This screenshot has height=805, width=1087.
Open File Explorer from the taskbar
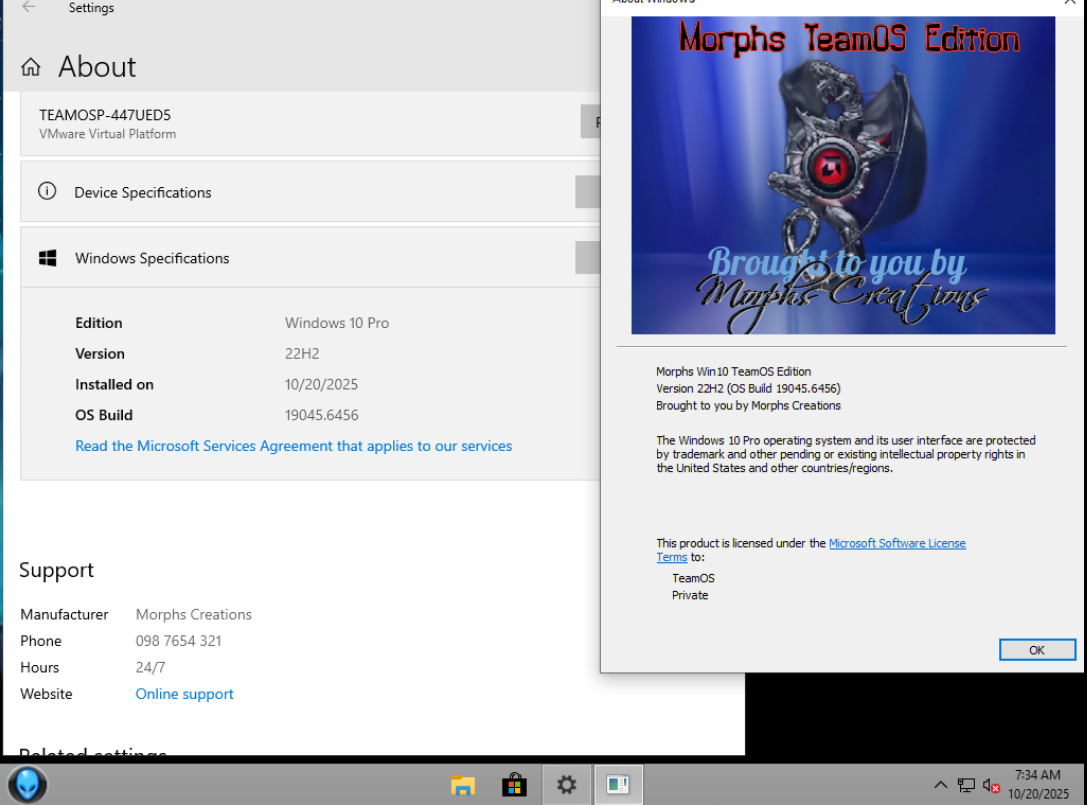[x=462, y=785]
